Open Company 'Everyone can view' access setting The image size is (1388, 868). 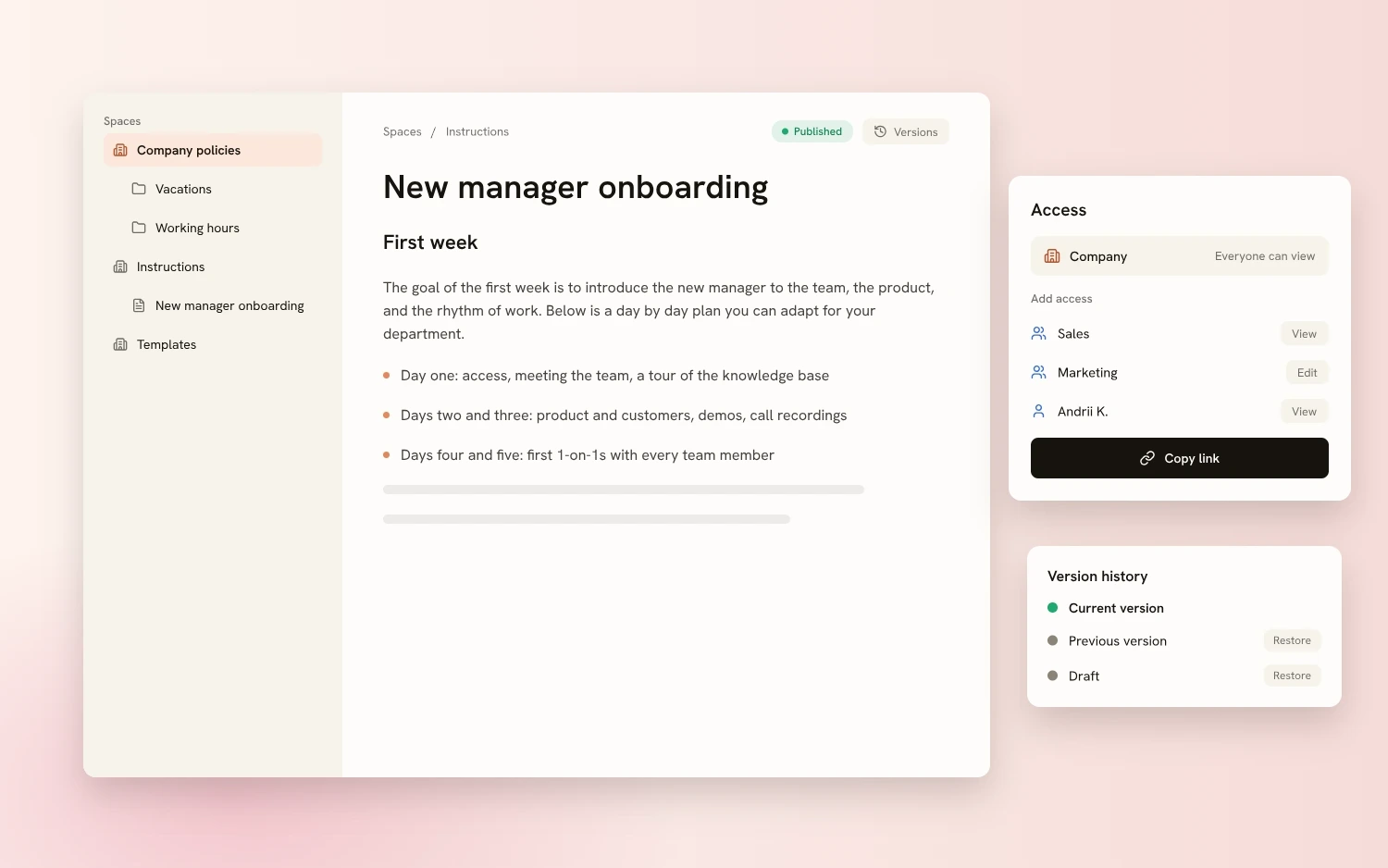1180,256
